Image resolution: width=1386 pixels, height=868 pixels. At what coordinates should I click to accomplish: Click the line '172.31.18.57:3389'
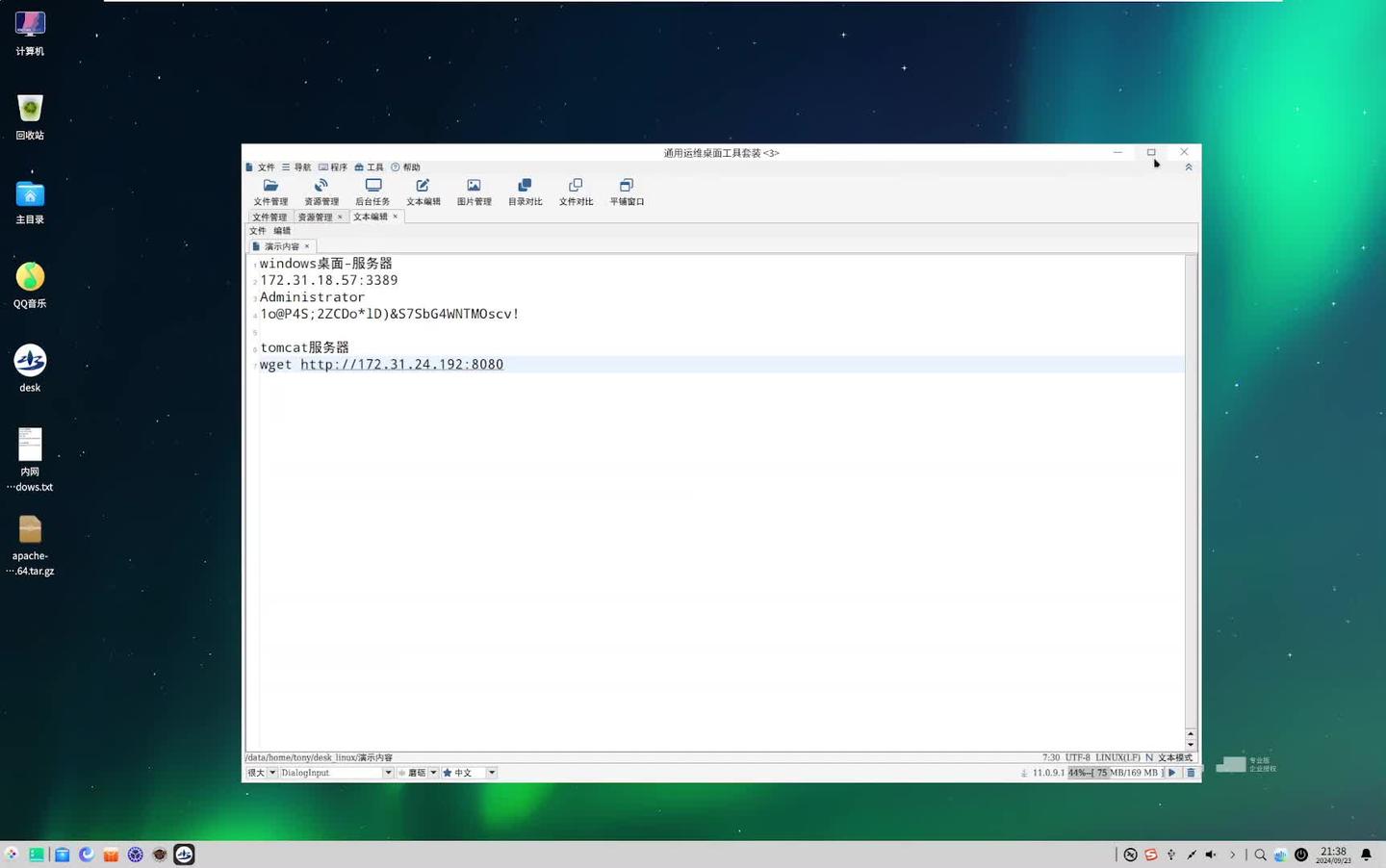[x=328, y=280]
